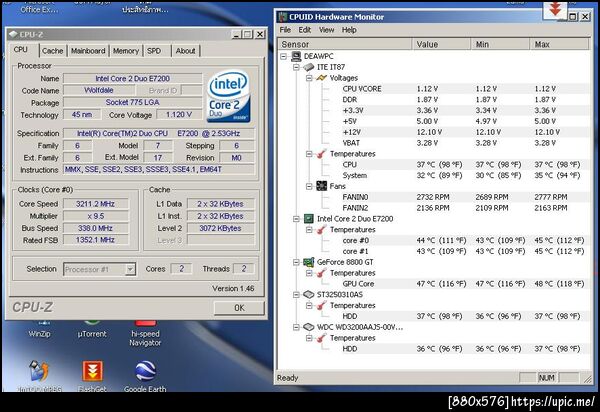Click the red download arrow drop-zone icon
This screenshot has height=412, width=600.
coord(555,10)
